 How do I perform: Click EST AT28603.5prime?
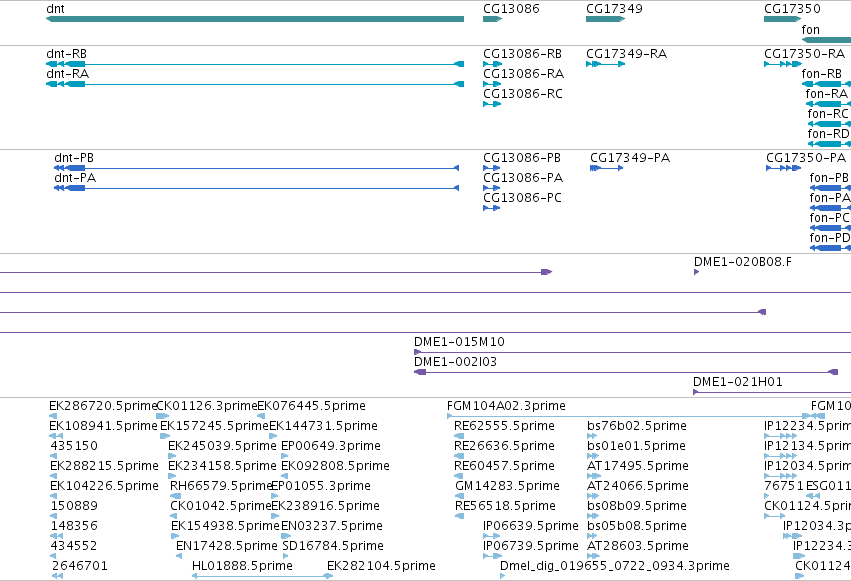593,557
